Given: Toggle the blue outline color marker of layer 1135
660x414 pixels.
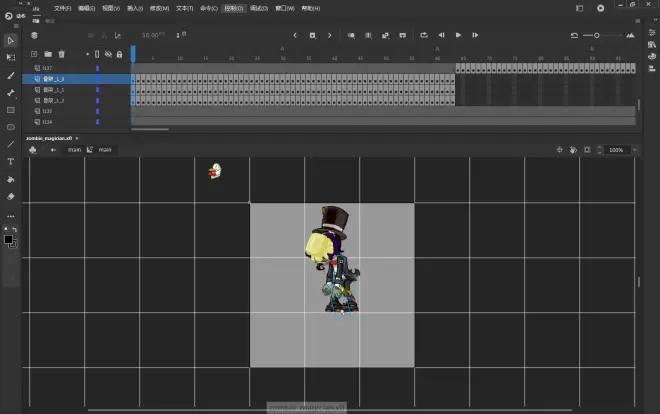Looking at the screenshot, I should point(98,111).
